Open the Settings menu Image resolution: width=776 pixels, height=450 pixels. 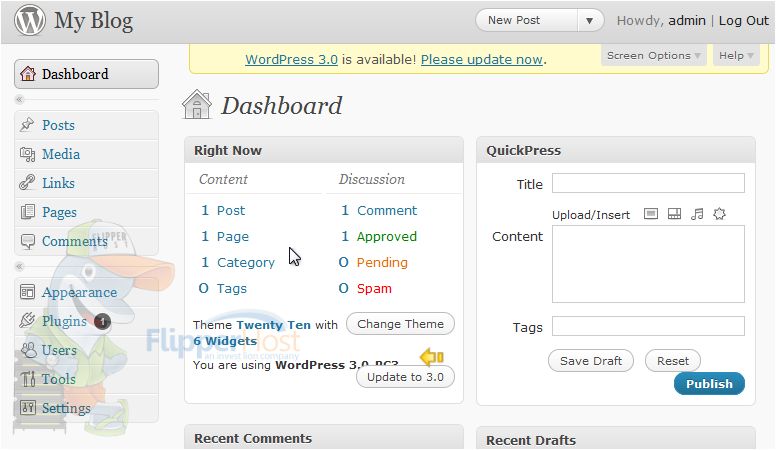click(87, 408)
